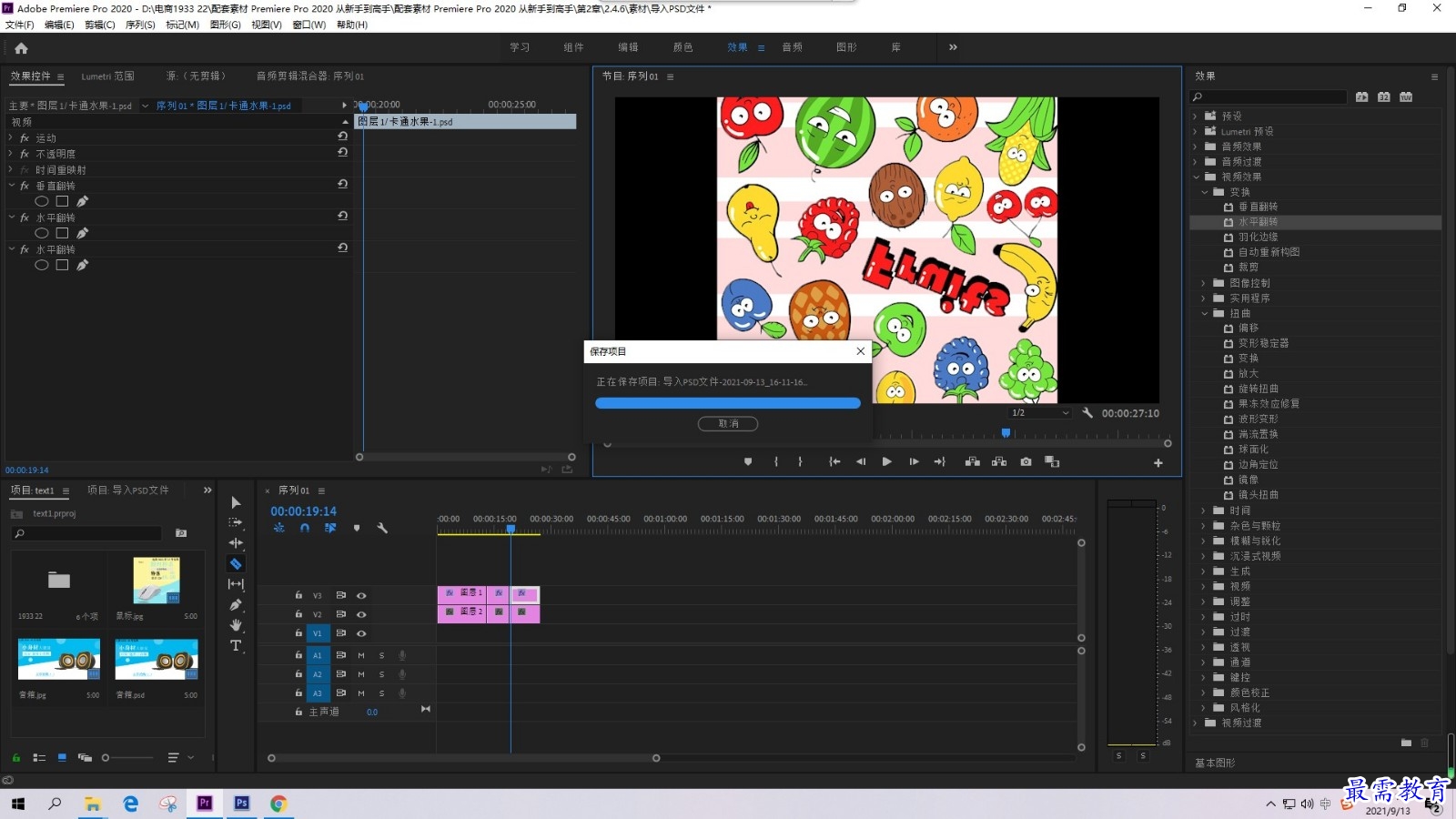Toggle V3 track visibility eye
Screen dimensions: 1456x819
[361, 596]
